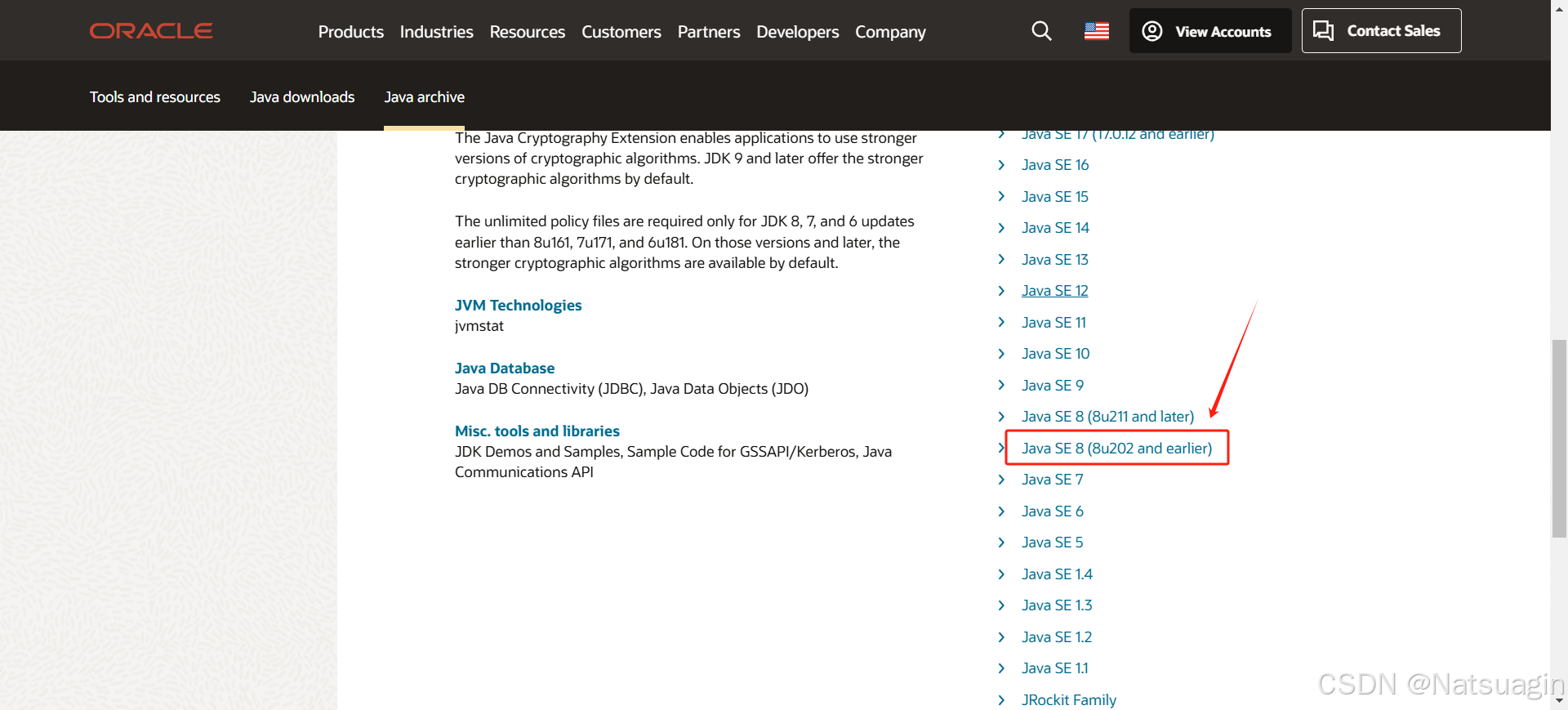The height and width of the screenshot is (710, 1568).
Task: Click the chevron beside Java SE 15
Action: pyautogui.click(x=1001, y=197)
